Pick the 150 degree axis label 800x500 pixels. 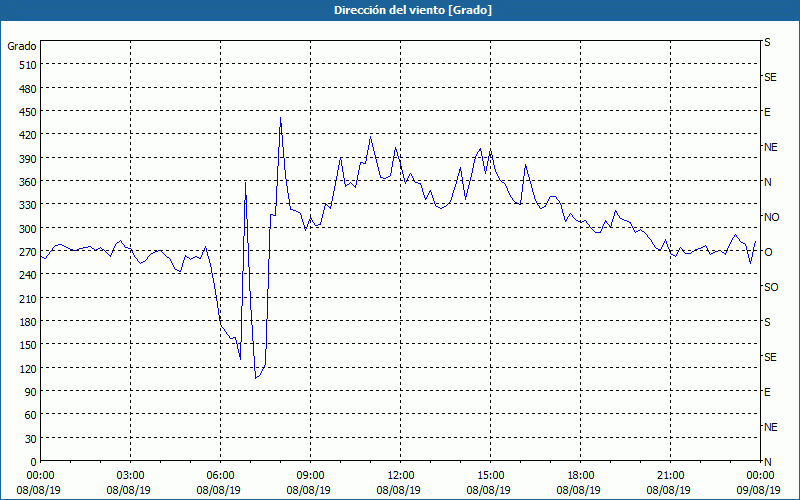tap(28, 345)
